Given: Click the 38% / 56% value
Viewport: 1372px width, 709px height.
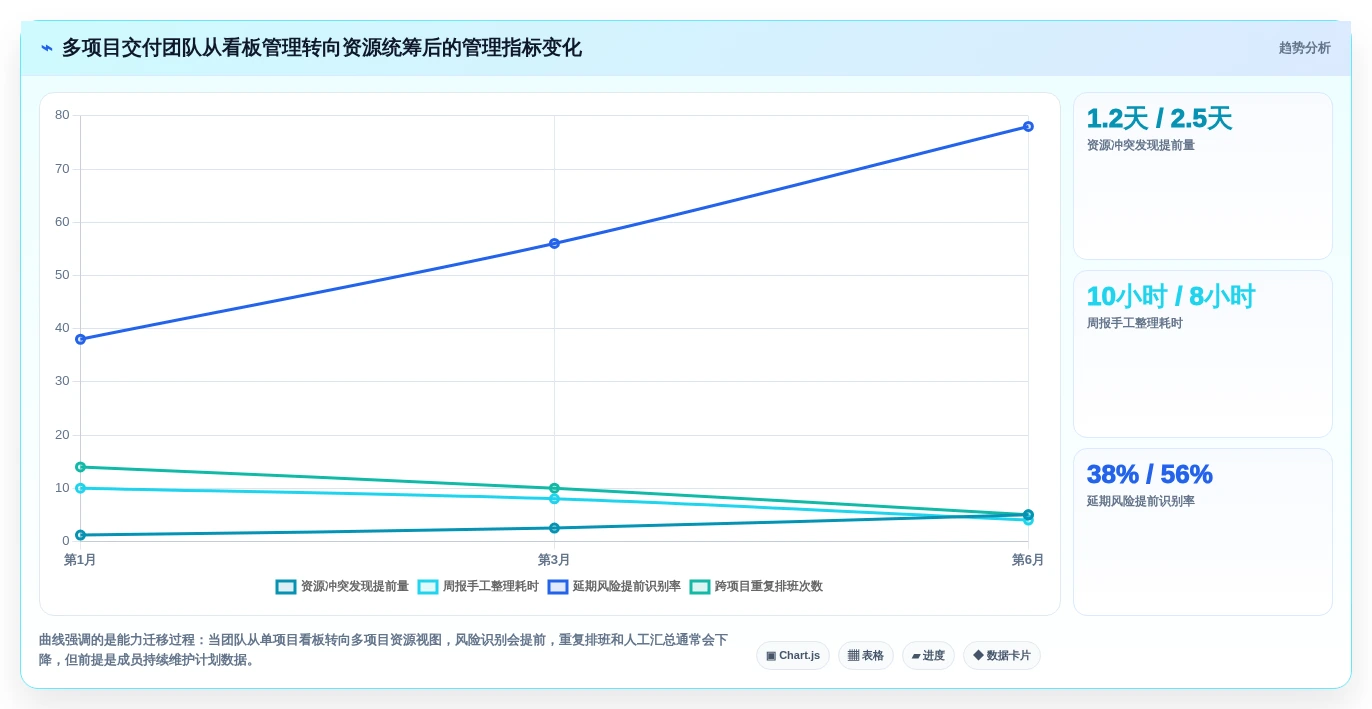Looking at the screenshot, I should pos(1150,475).
